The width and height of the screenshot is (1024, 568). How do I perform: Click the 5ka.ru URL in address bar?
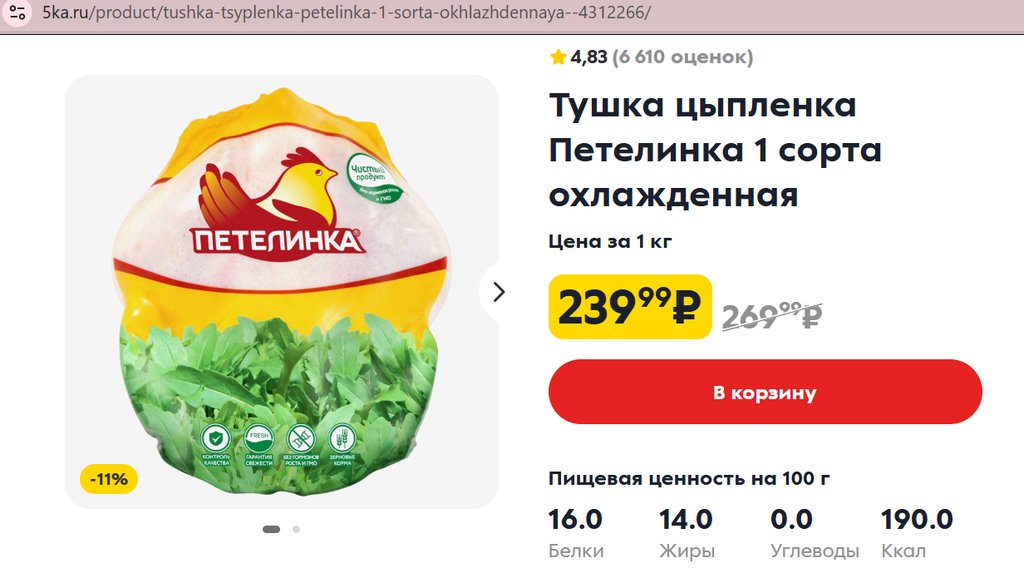tap(346, 12)
